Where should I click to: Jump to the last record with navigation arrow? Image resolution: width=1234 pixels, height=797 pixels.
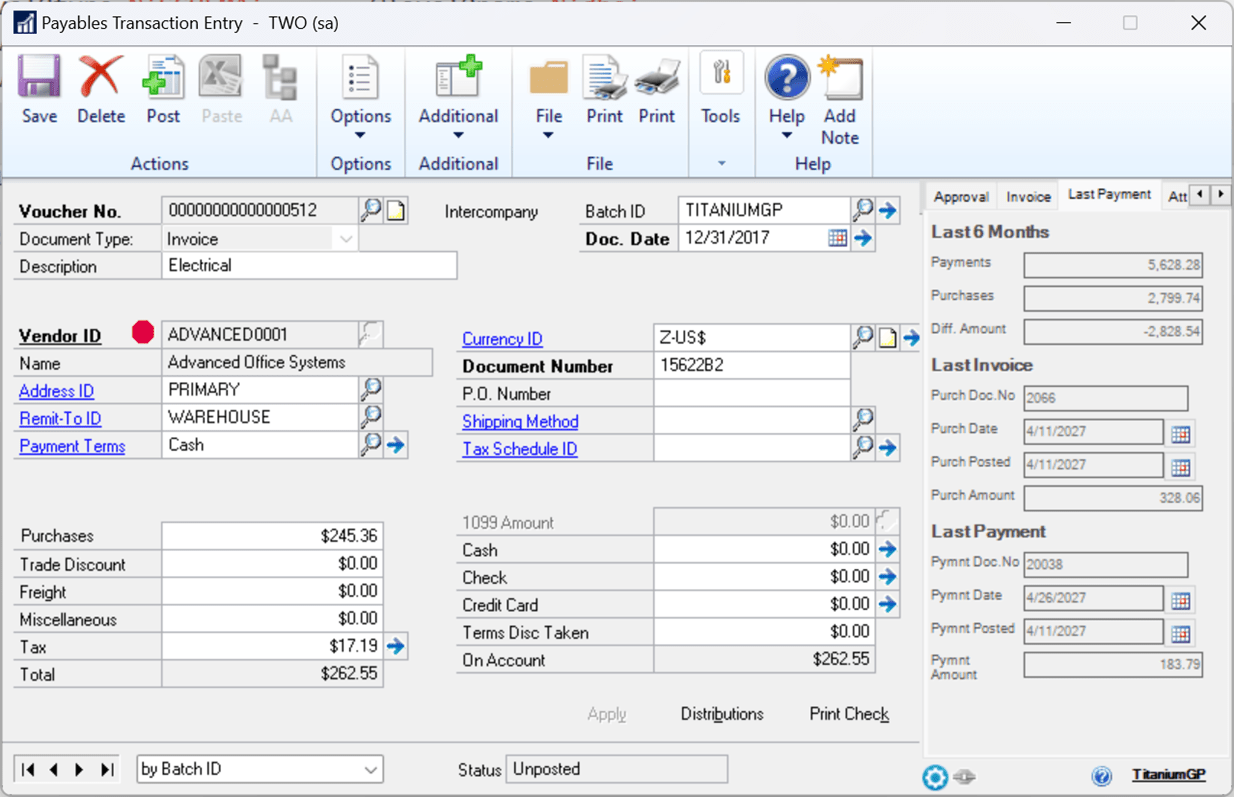[x=106, y=769]
